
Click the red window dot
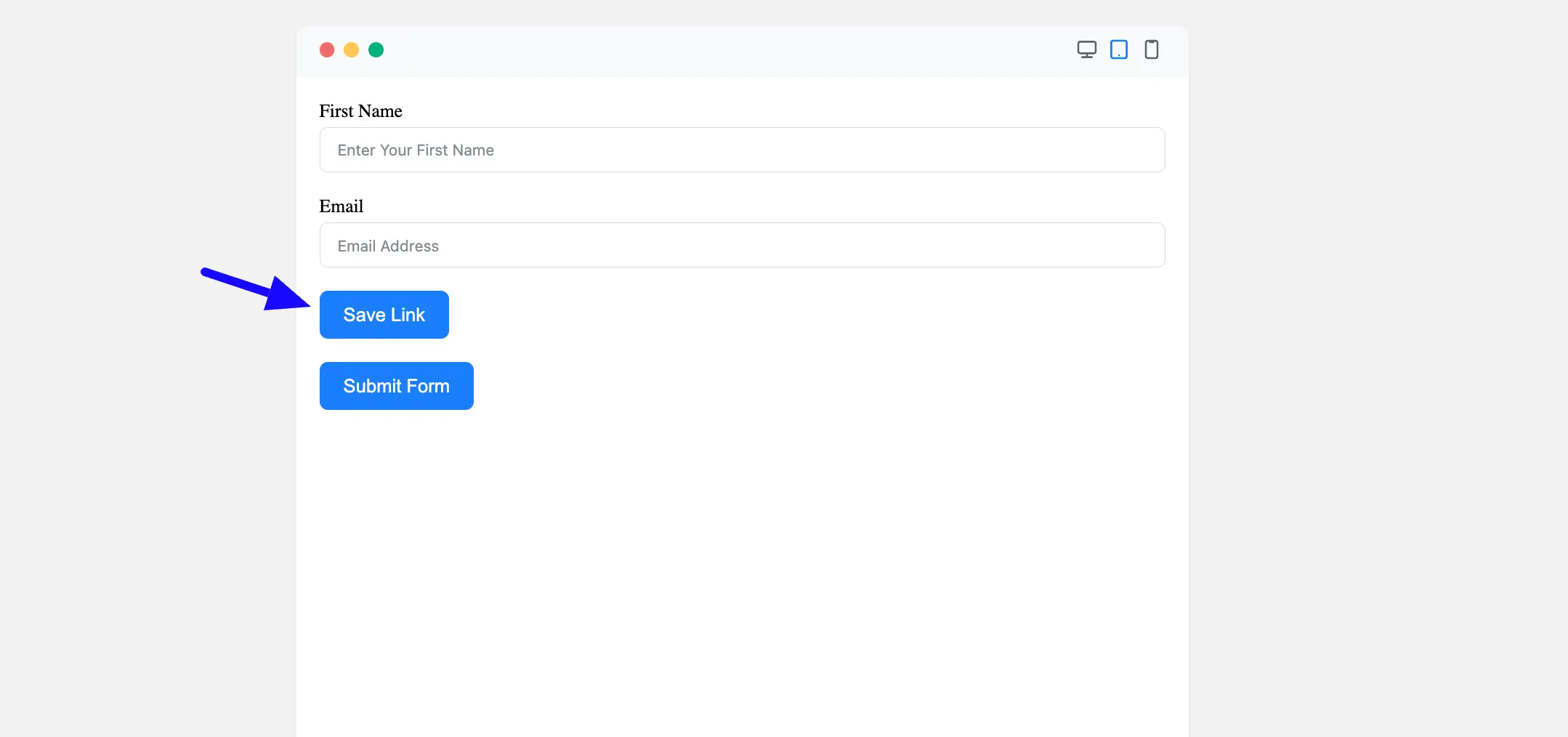(x=327, y=49)
